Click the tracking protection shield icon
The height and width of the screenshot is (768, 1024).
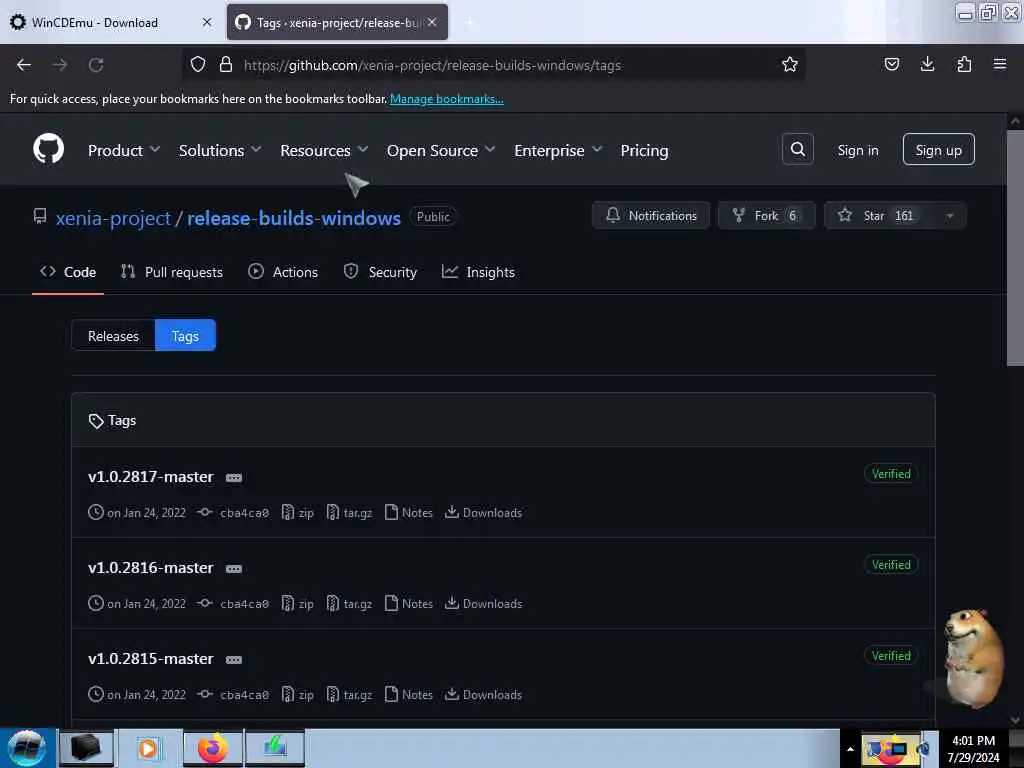(198, 64)
